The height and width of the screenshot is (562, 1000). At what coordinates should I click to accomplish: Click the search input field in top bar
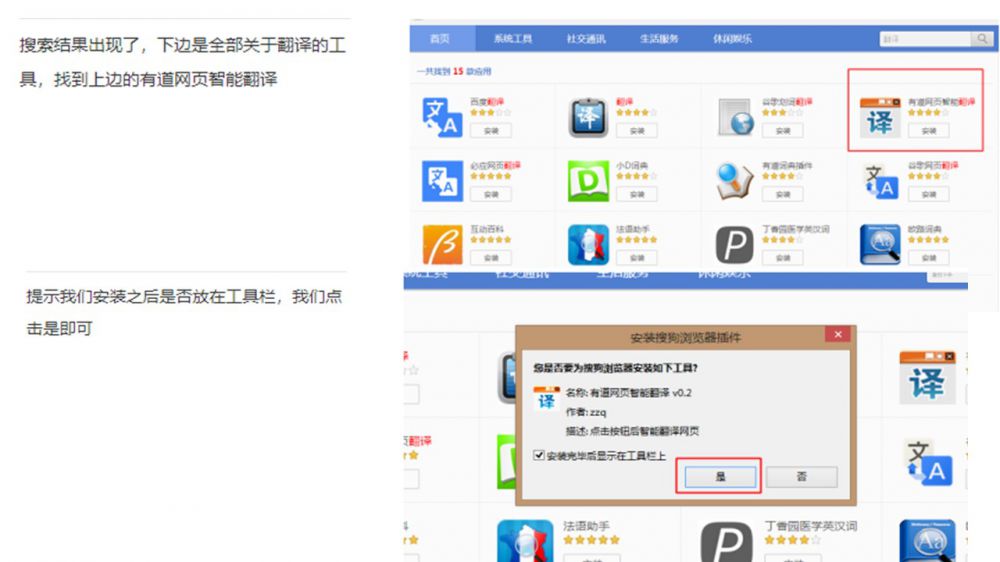[922, 39]
